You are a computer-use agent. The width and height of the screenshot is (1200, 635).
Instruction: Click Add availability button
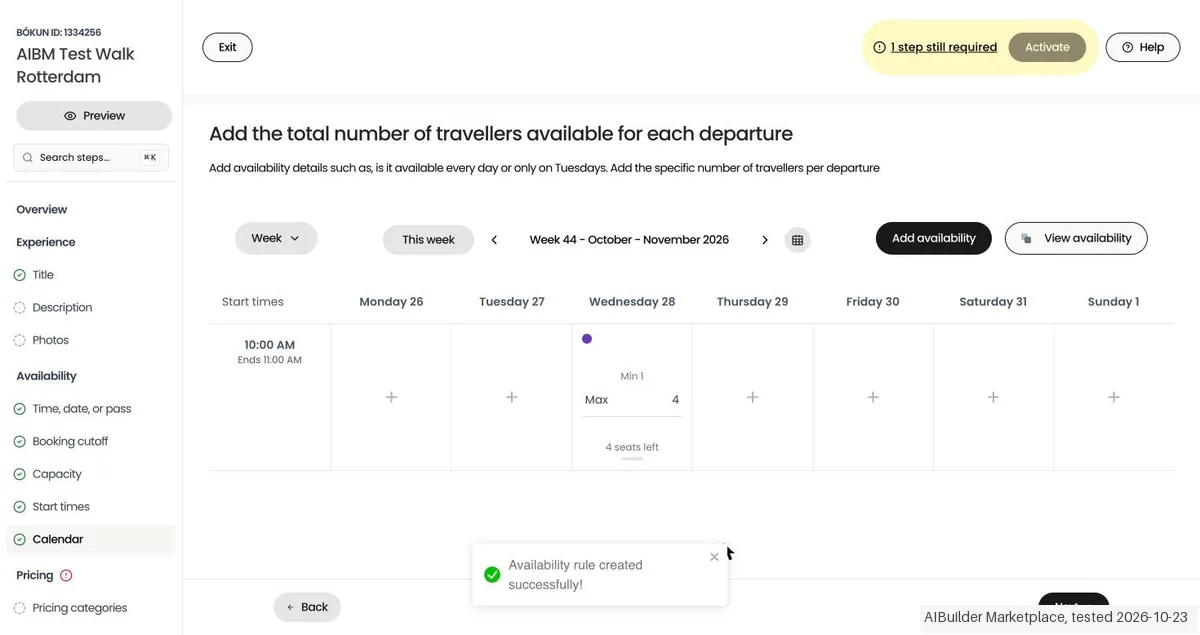point(933,238)
